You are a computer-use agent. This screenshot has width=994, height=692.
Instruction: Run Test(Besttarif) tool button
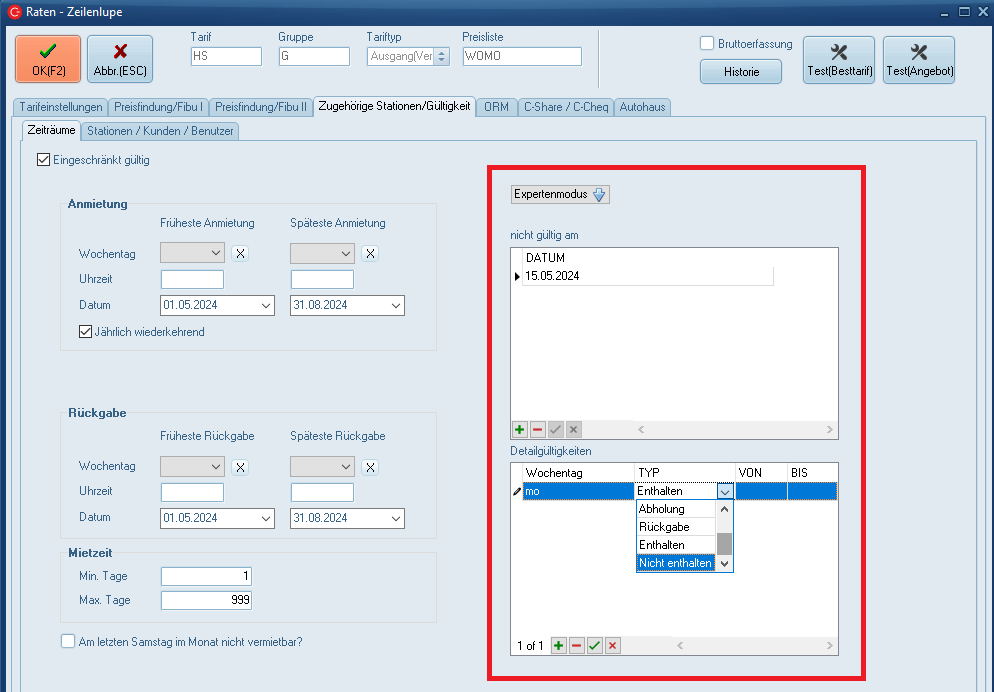point(839,60)
